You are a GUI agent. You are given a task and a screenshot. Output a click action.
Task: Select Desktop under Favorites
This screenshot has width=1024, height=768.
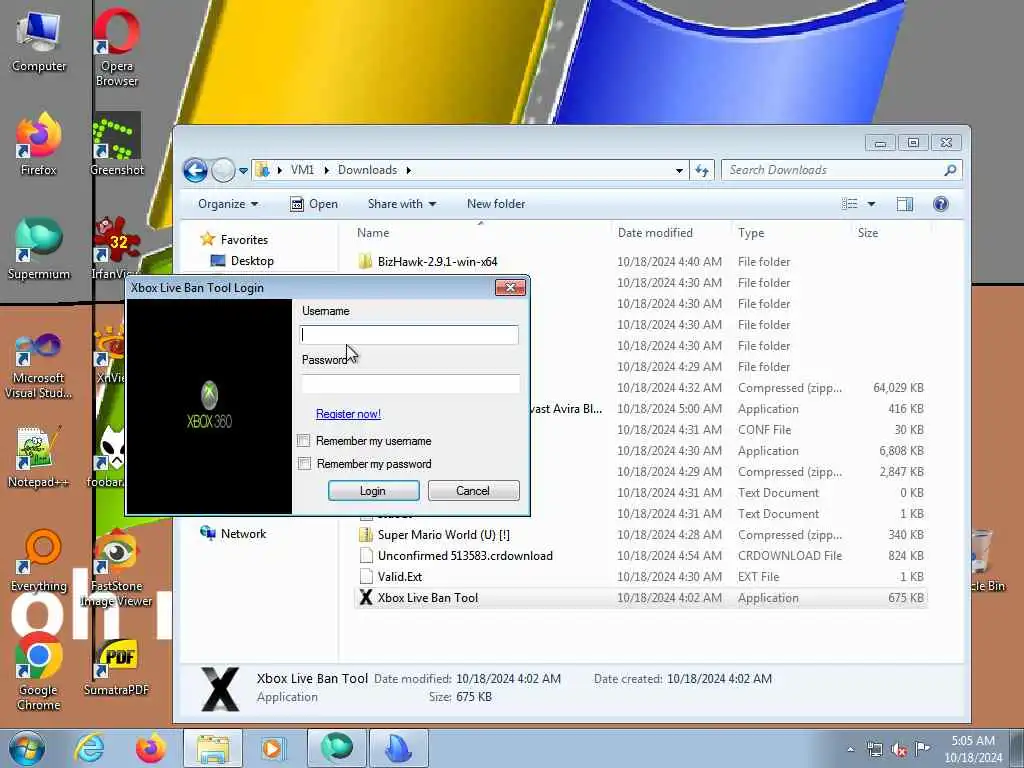click(x=242, y=261)
